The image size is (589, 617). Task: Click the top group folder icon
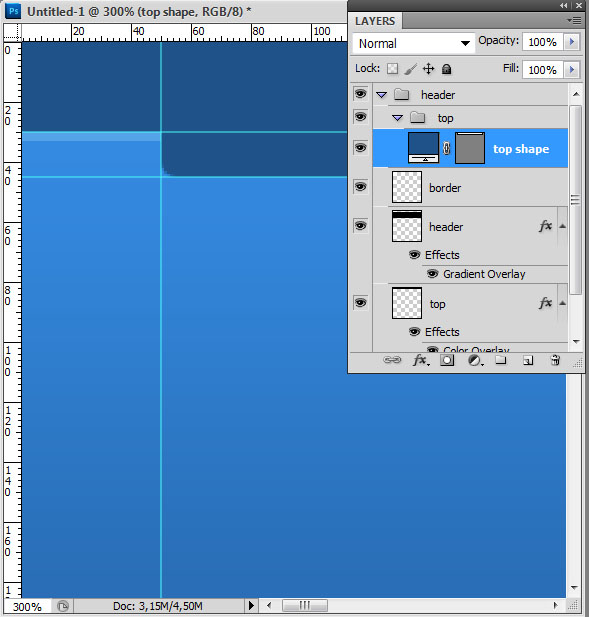click(x=417, y=117)
